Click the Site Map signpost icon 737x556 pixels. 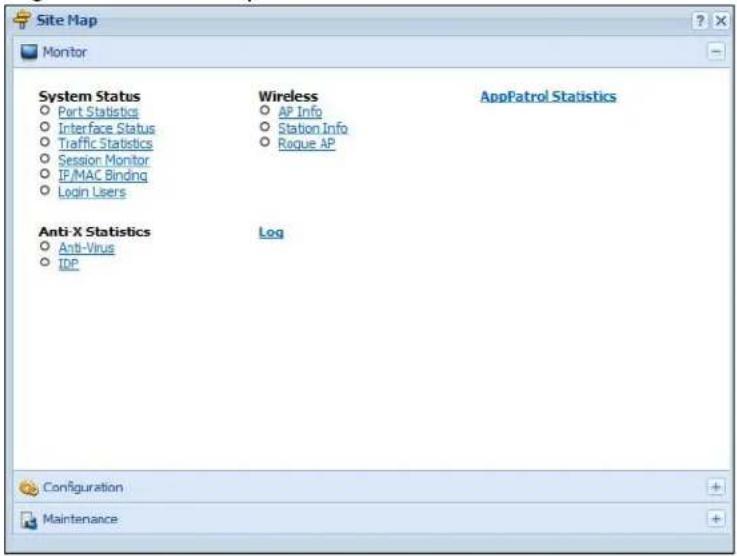point(22,20)
